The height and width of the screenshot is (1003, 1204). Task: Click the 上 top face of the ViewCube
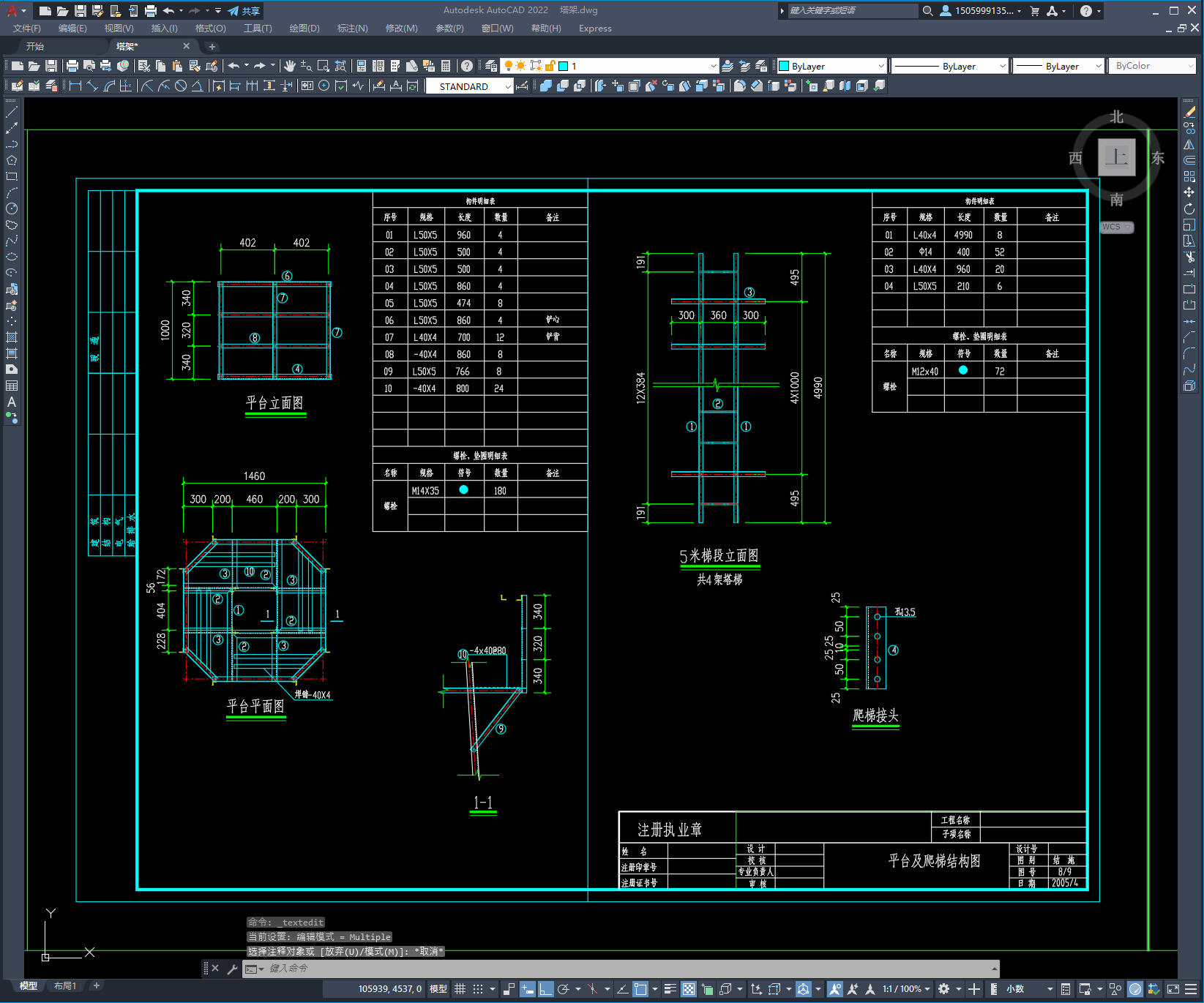[x=1117, y=157]
